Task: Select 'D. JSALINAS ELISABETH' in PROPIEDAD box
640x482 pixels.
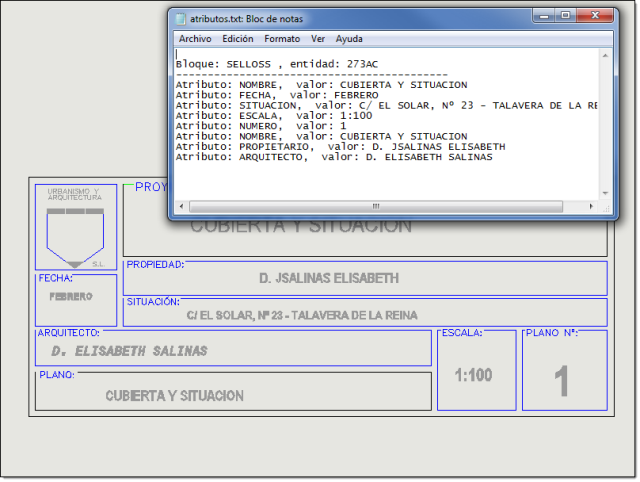Action: click(x=329, y=278)
